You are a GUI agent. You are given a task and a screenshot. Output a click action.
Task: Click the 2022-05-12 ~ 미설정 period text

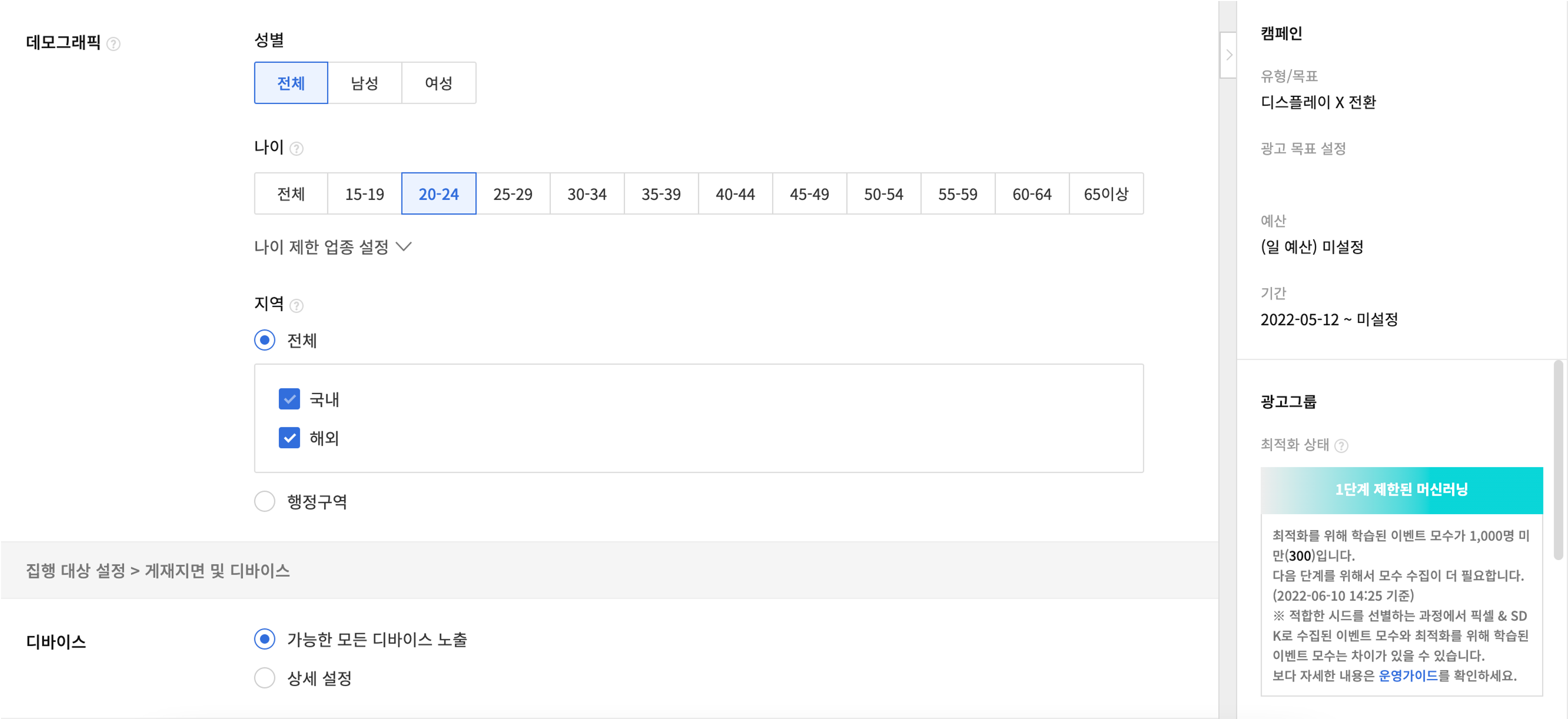(1330, 319)
